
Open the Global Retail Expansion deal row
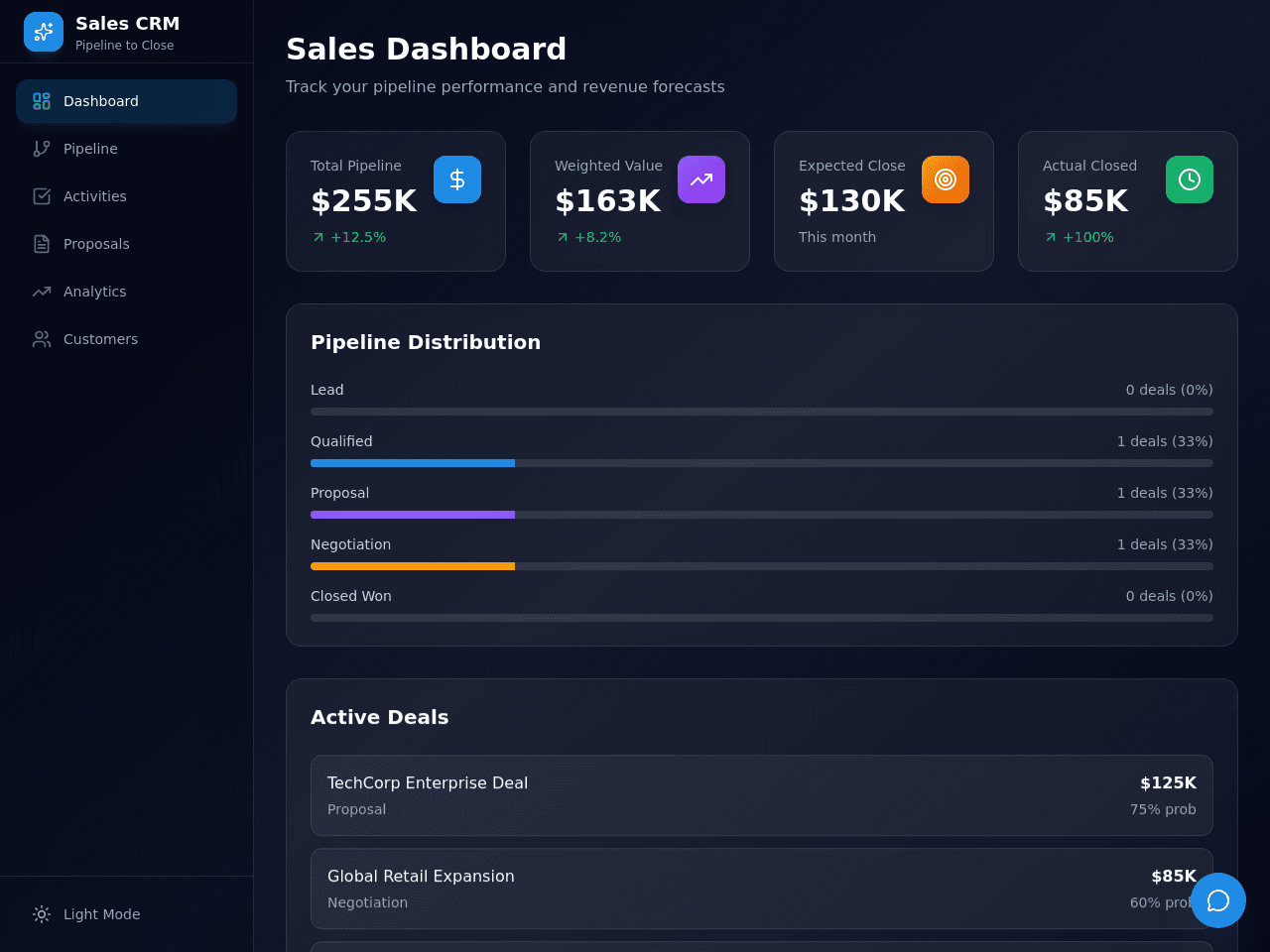pyautogui.click(x=762, y=889)
